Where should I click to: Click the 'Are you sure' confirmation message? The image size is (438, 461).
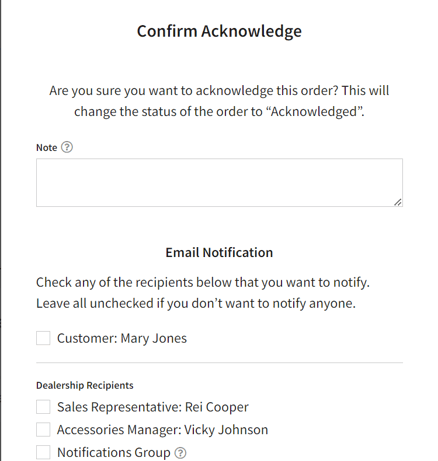pos(219,101)
